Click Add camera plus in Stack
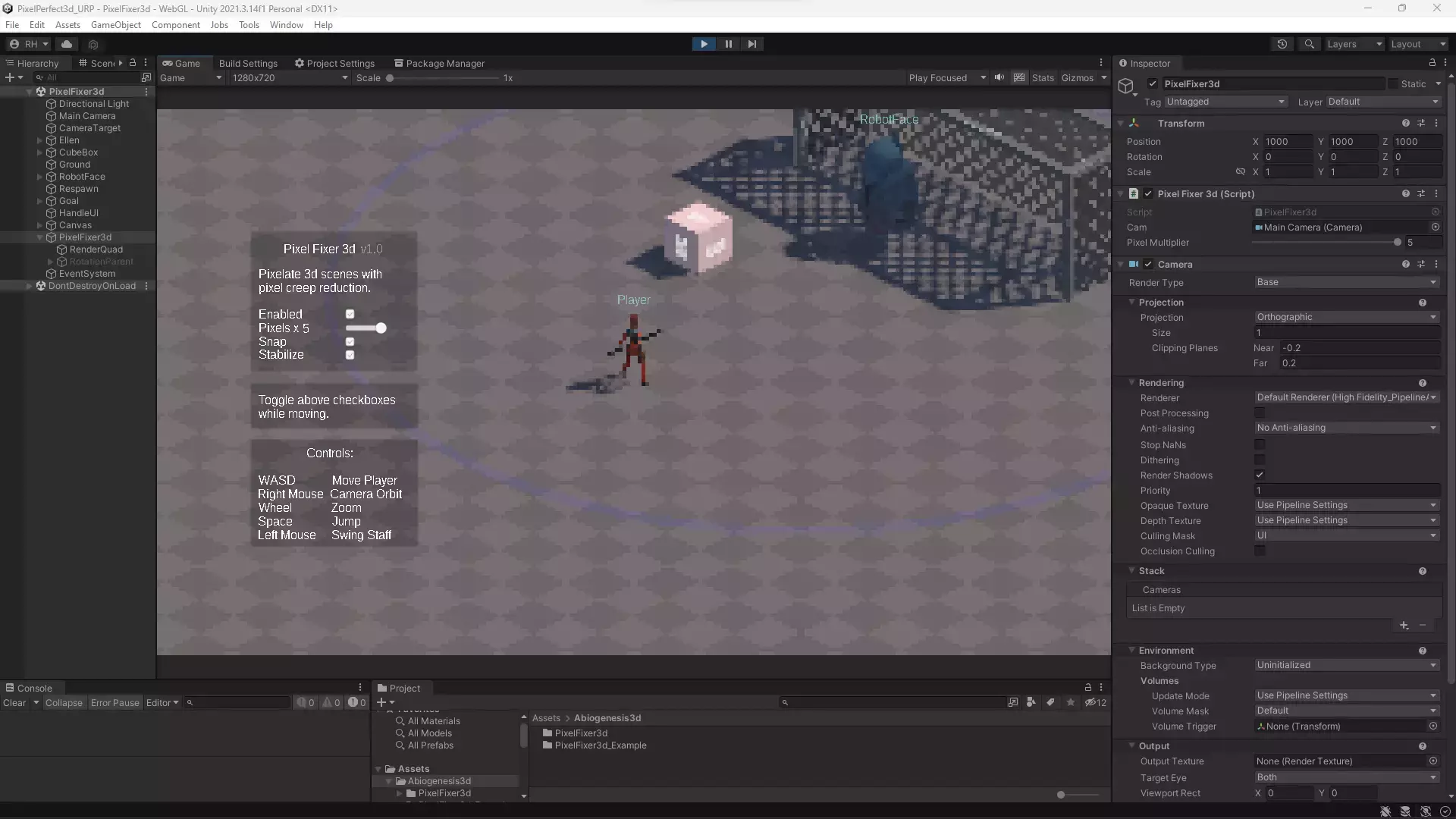The height and width of the screenshot is (819, 1456). point(1404,626)
